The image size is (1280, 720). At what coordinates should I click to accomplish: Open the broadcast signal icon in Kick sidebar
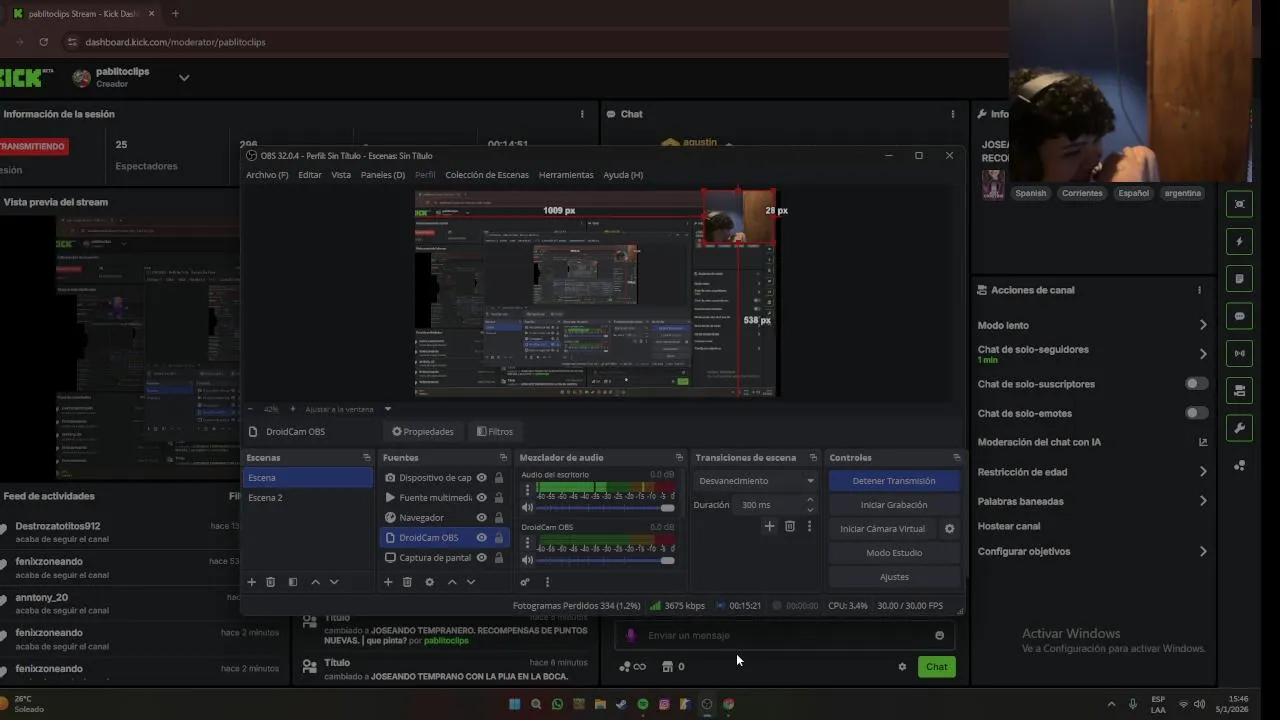(x=1239, y=353)
